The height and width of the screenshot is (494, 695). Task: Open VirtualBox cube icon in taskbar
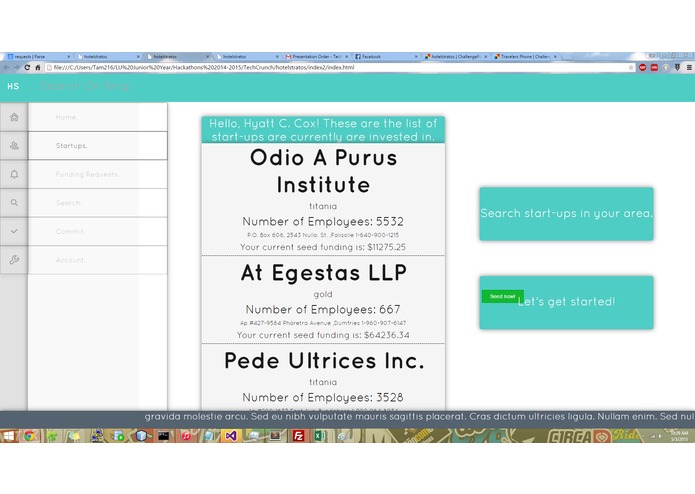(x=141, y=436)
